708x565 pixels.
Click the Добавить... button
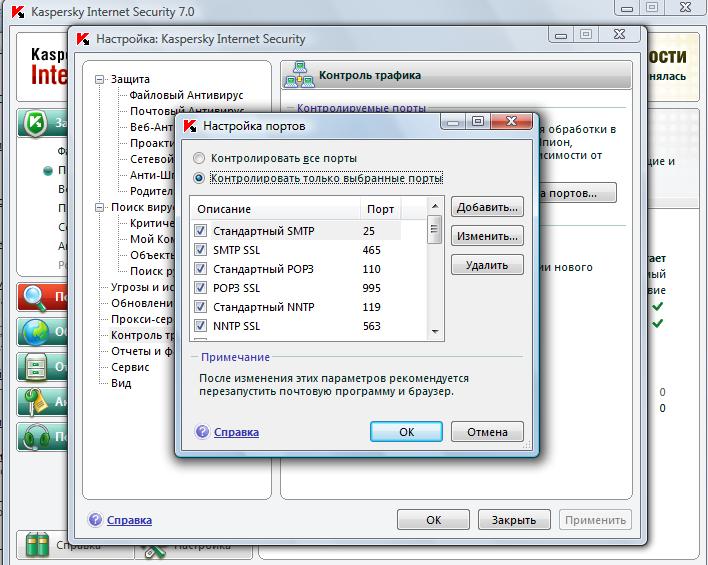click(487, 208)
